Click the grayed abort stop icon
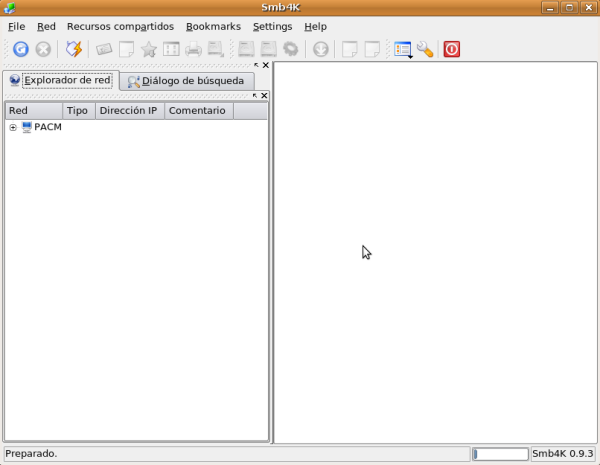Screen dimensions: 600x465 coord(43,49)
